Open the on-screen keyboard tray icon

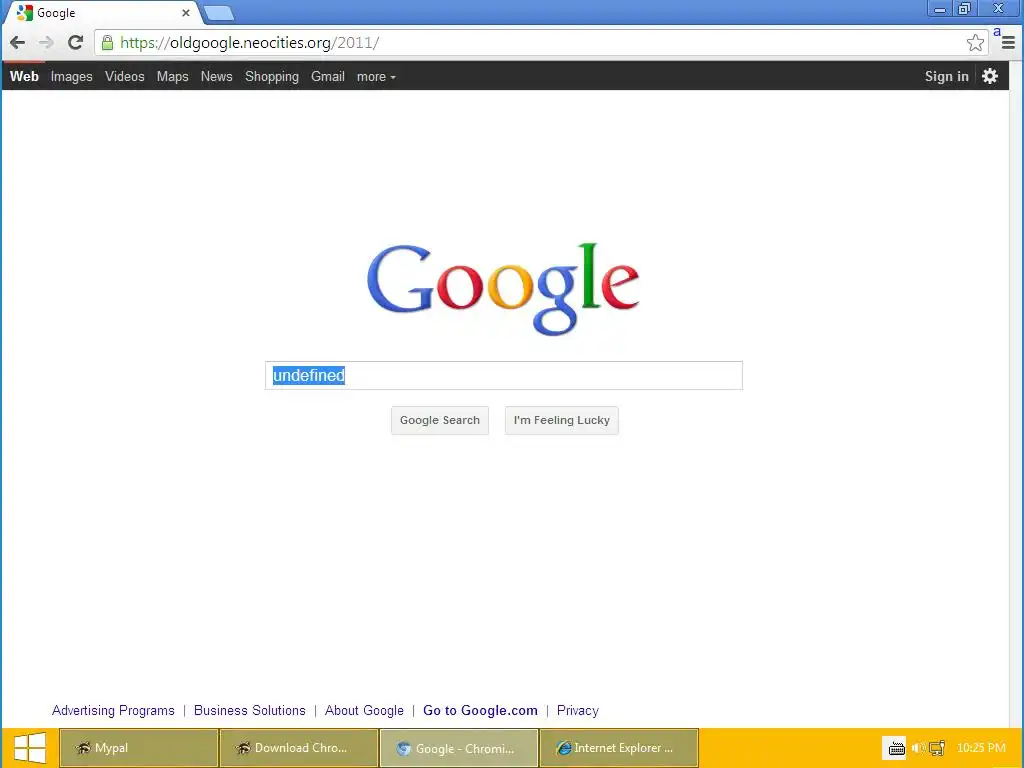coord(896,748)
